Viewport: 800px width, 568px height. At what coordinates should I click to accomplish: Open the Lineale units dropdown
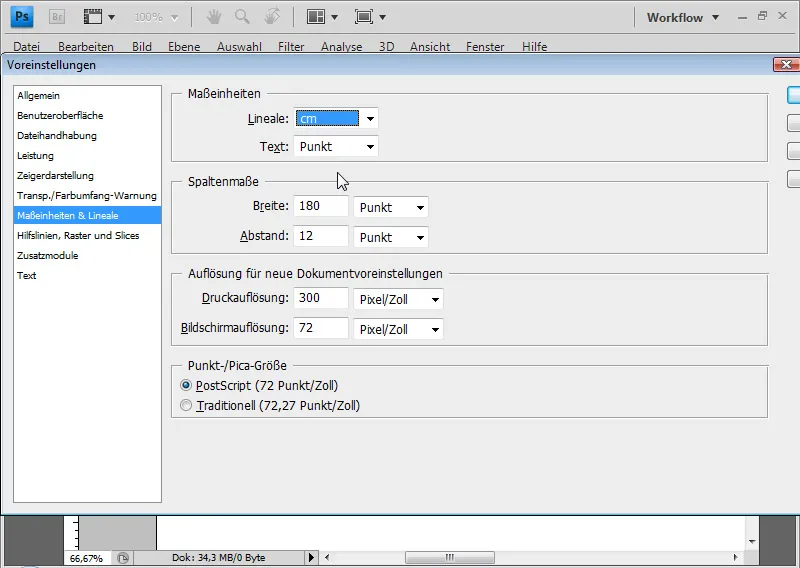(336, 118)
